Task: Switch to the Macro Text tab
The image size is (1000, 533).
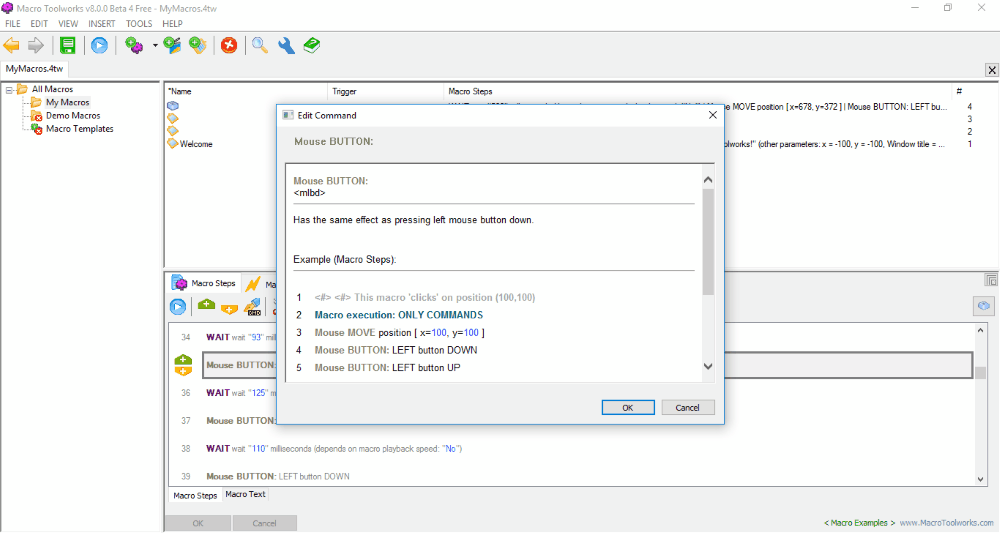Action: (245, 494)
